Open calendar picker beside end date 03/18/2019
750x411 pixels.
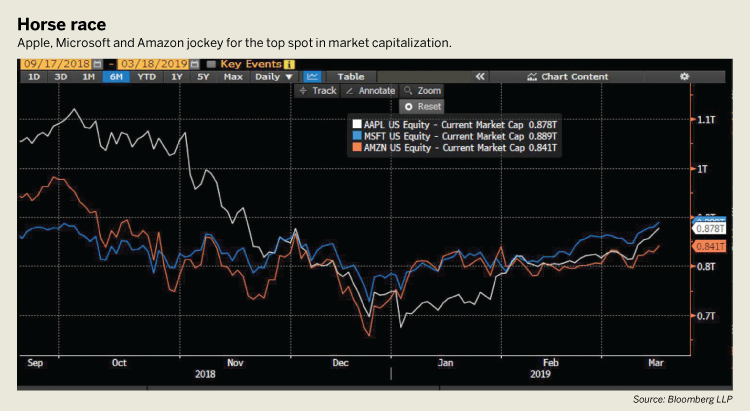[194, 64]
